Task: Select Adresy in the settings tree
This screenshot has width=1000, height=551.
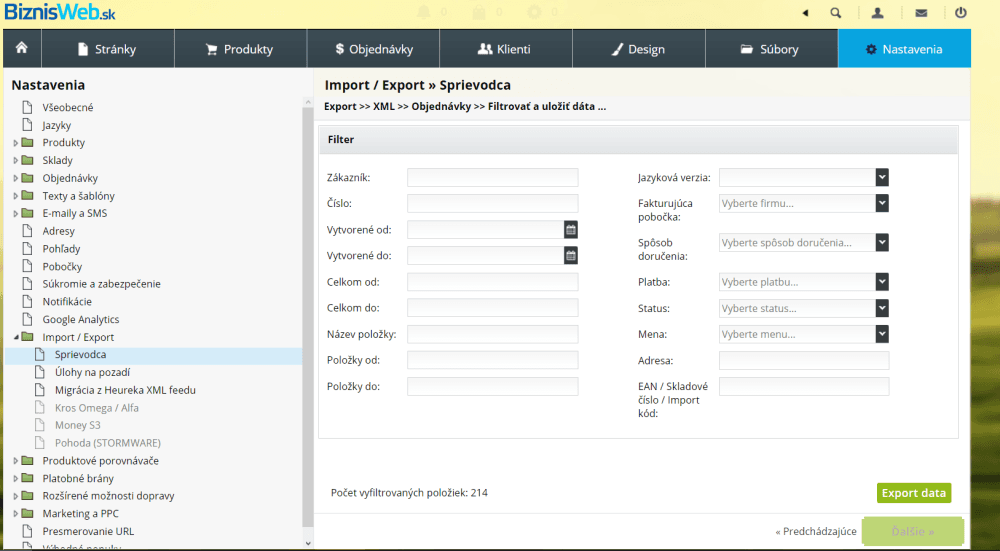Action: [x=59, y=231]
